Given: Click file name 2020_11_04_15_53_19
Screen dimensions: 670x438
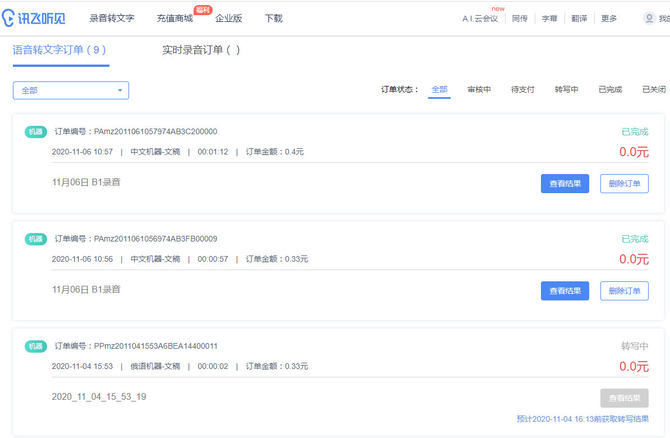Looking at the screenshot, I should (x=99, y=397).
